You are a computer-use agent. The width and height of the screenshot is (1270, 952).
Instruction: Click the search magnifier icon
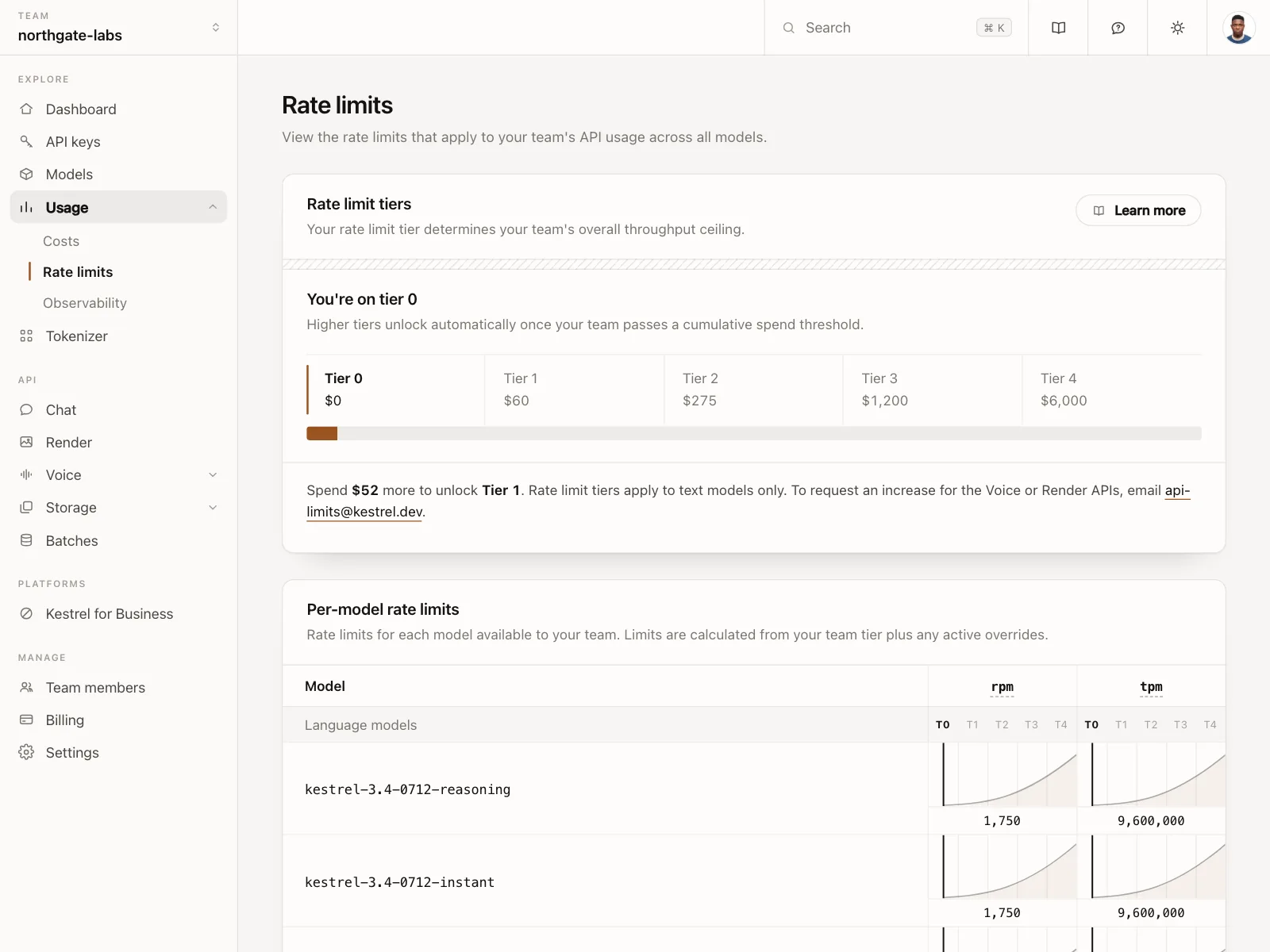click(x=788, y=28)
